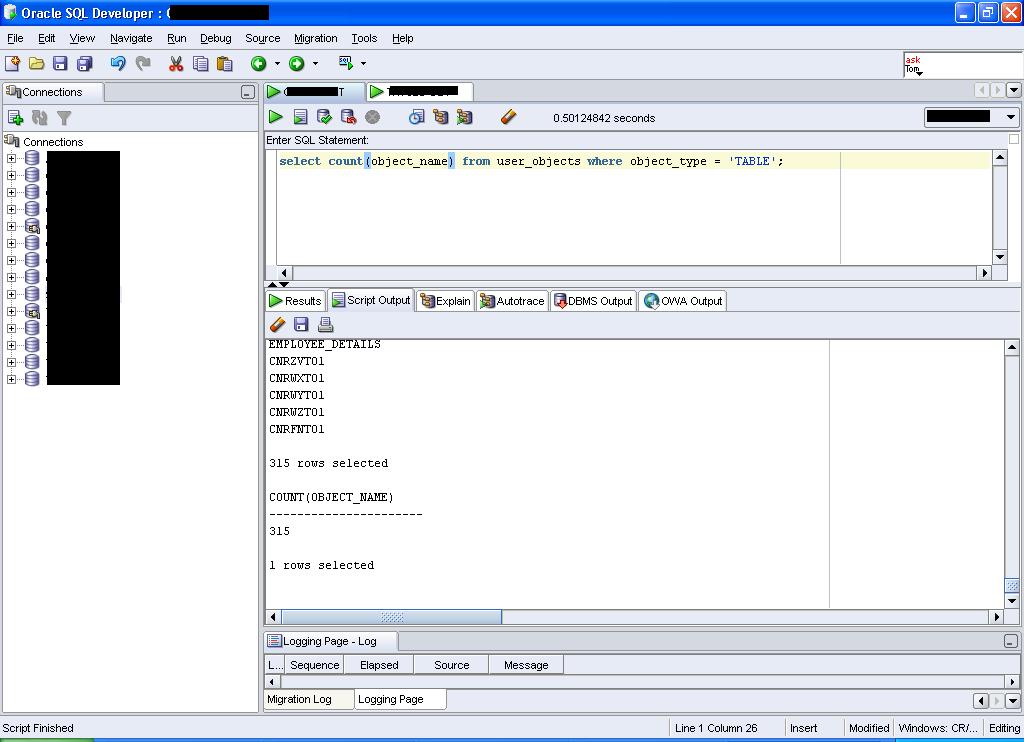
Task: Switch to the DBMS Output tab
Action: pyautogui.click(x=593, y=301)
